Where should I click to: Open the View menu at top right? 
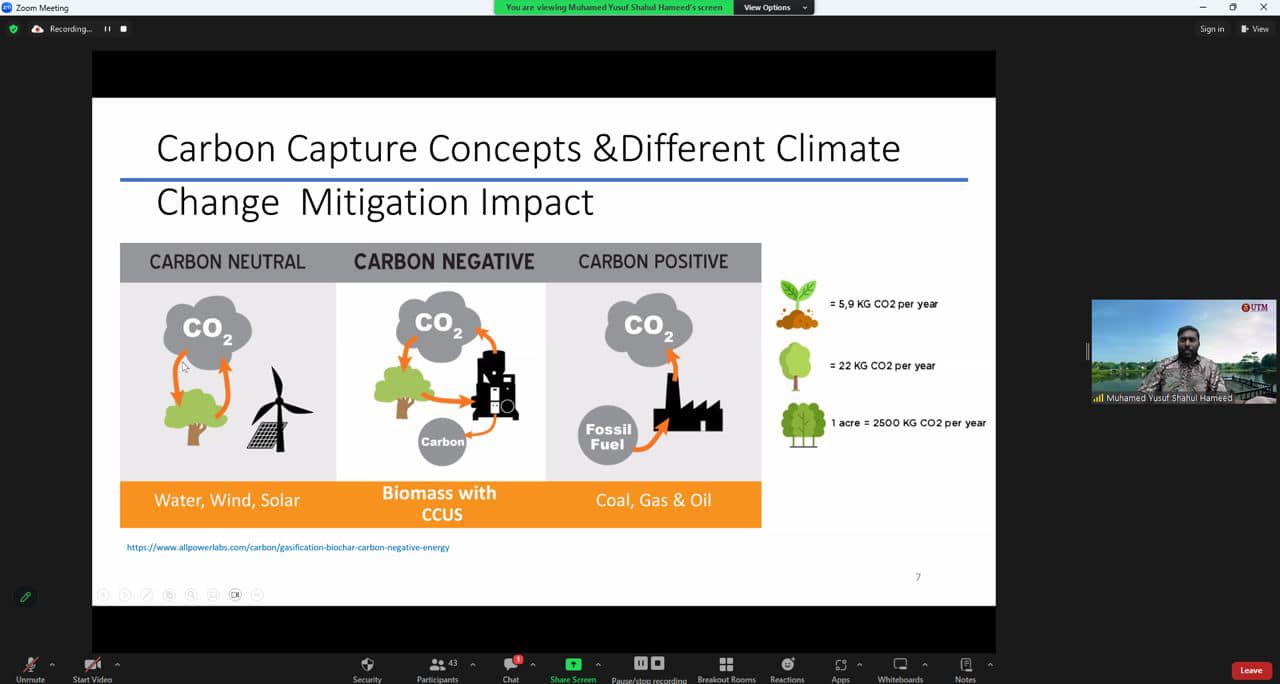click(1255, 29)
